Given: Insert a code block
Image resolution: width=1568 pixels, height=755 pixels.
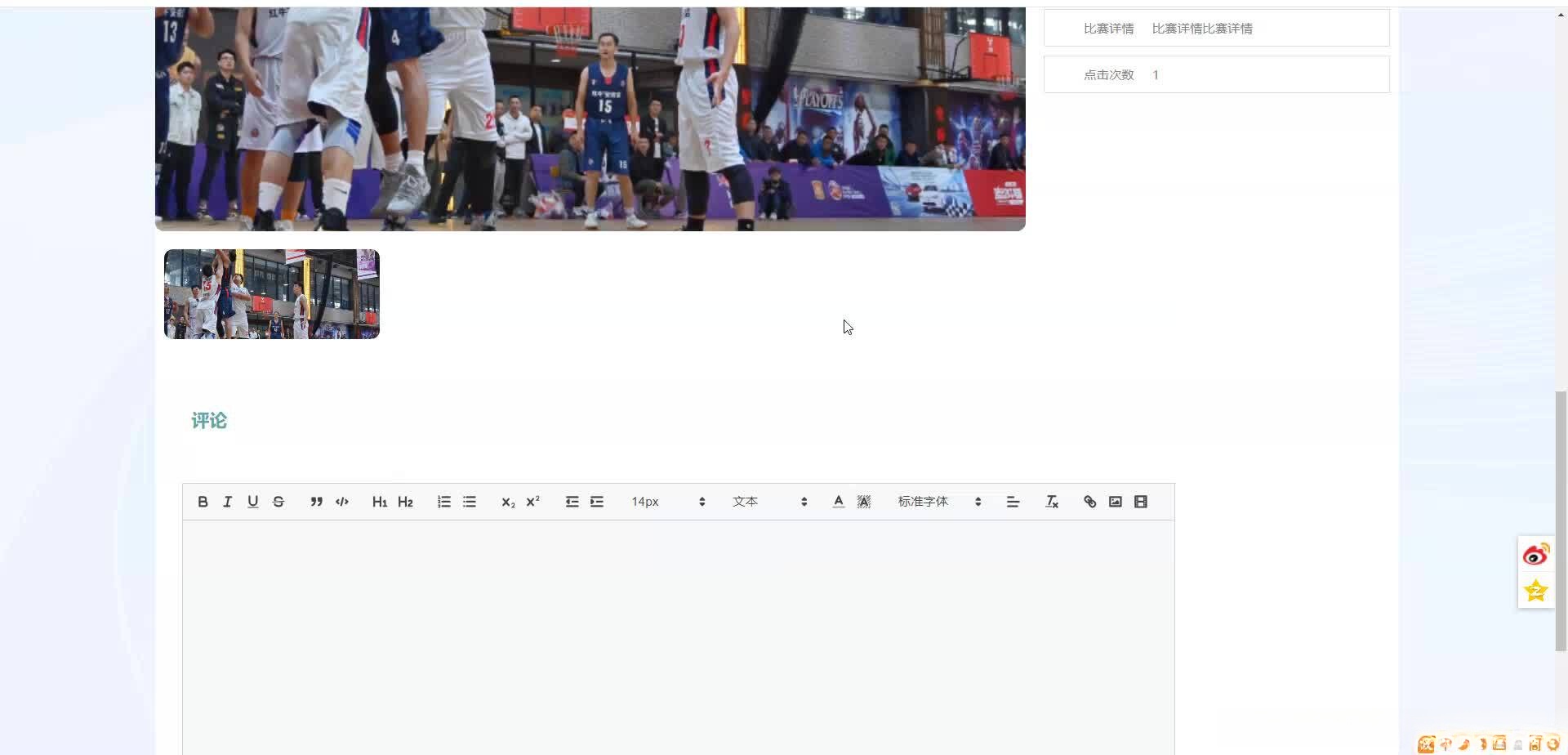Looking at the screenshot, I should pyautogui.click(x=342, y=502).
